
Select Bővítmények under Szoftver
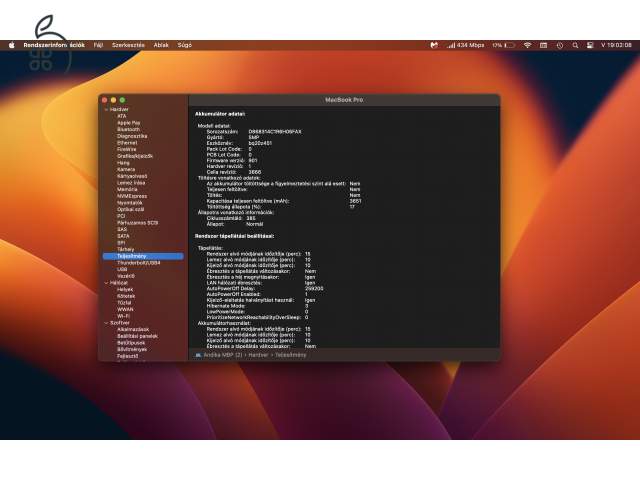132,349
